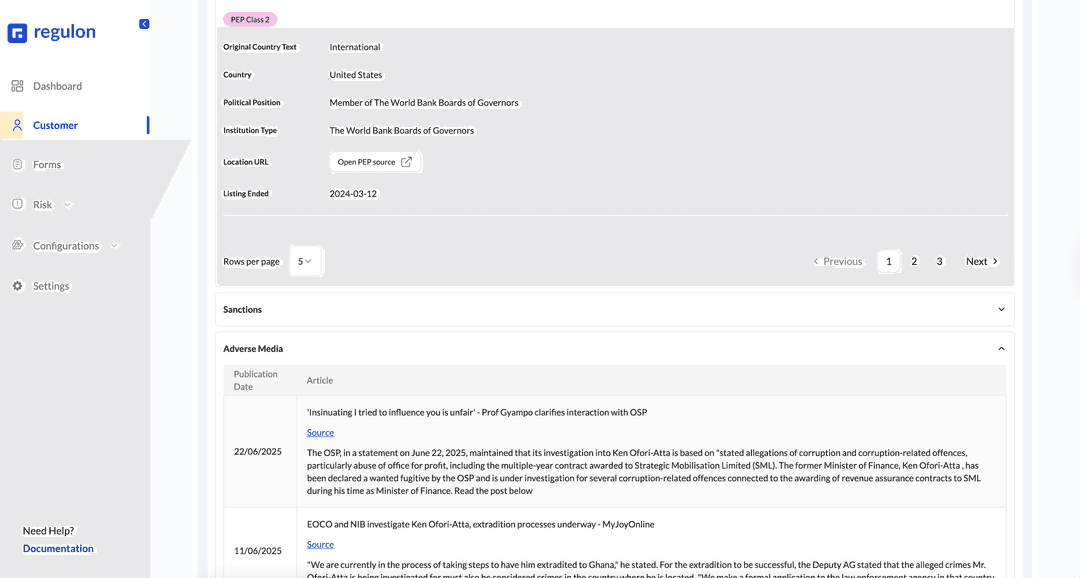Expand the Sanctions section
Image resolution: width=1080 pixels, height=578 pixels.
click(1001, 310)
